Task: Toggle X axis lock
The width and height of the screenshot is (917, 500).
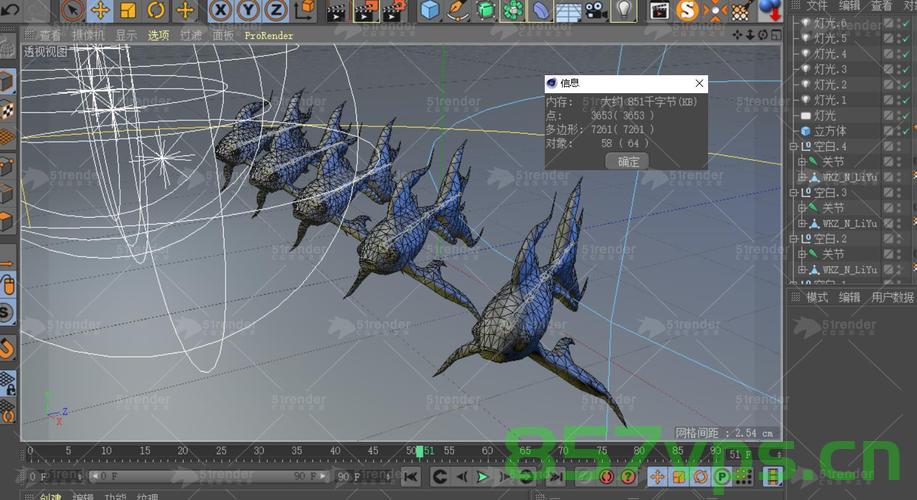Action: (220, 10)
